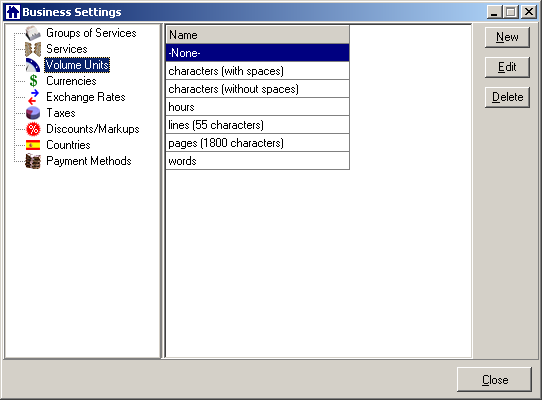Select the pages (1800 characters) row
The width and height of the screenshot is (542, 400).
(x=258, y=143)
